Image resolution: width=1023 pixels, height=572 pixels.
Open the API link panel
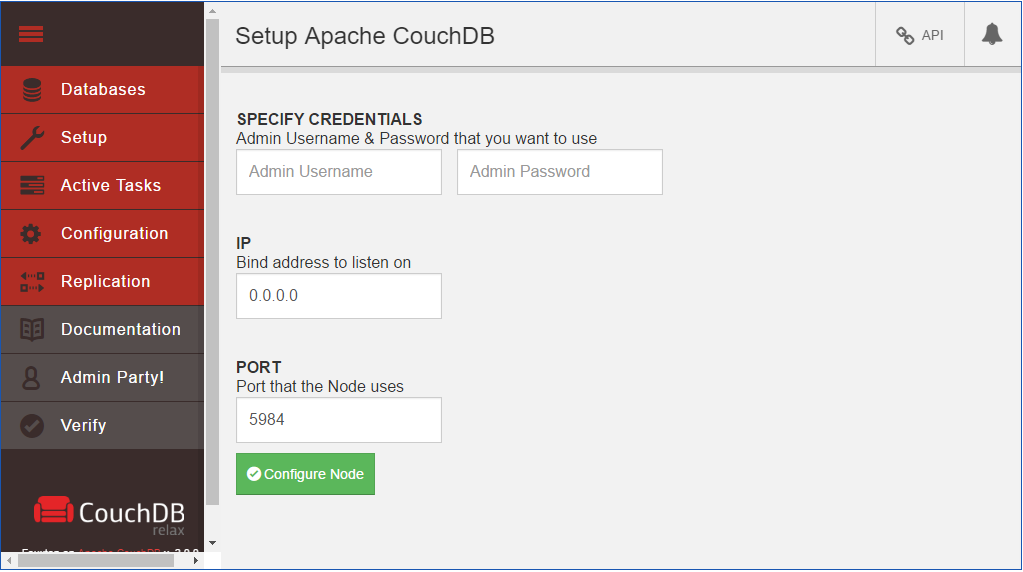coord(920,35)
